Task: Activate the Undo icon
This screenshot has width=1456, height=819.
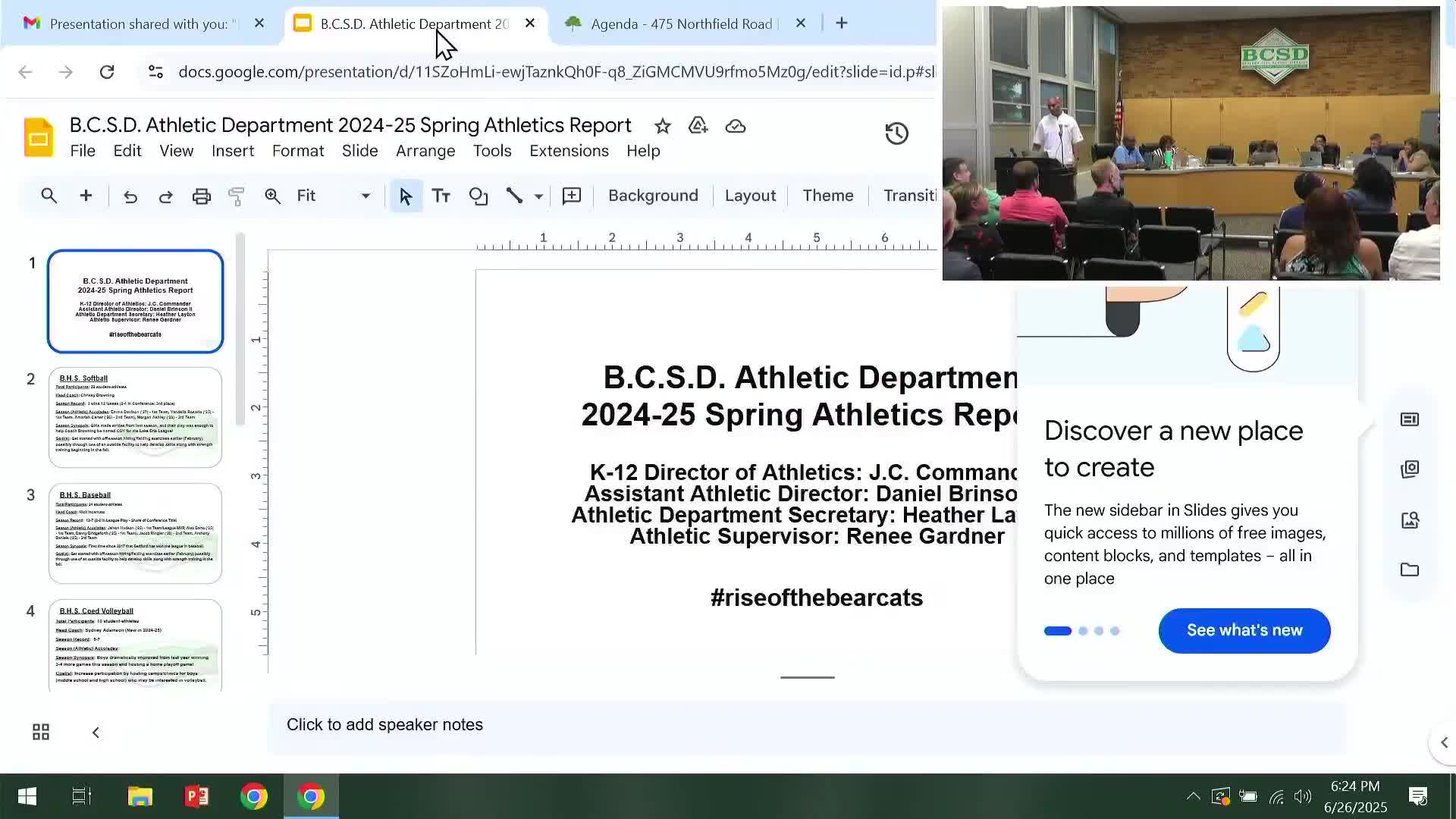Action: click(130, 196)
